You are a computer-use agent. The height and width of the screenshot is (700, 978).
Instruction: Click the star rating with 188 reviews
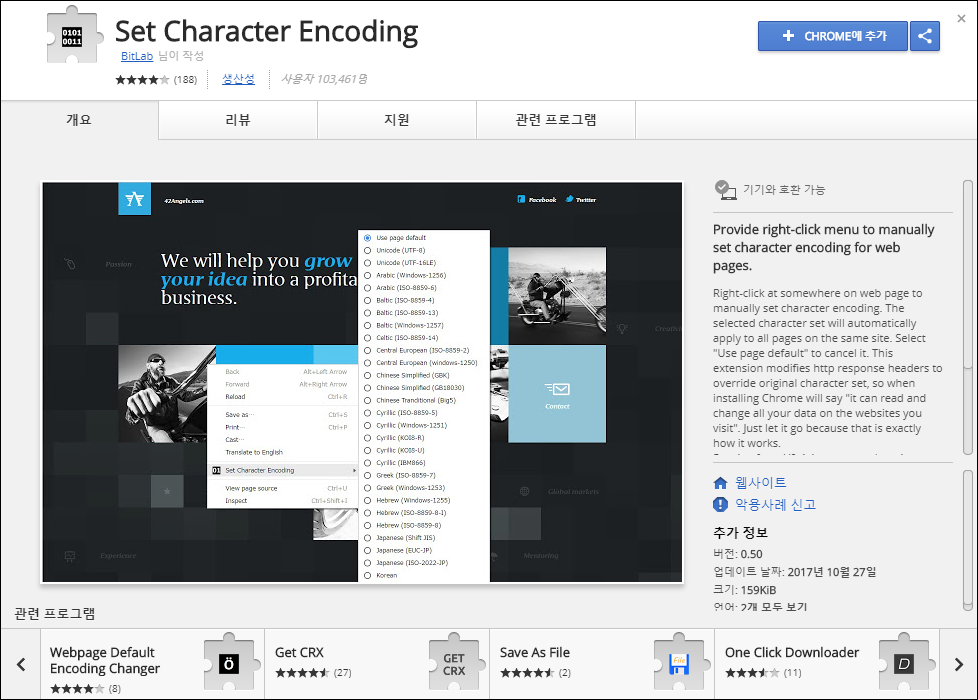coord(156,79)
